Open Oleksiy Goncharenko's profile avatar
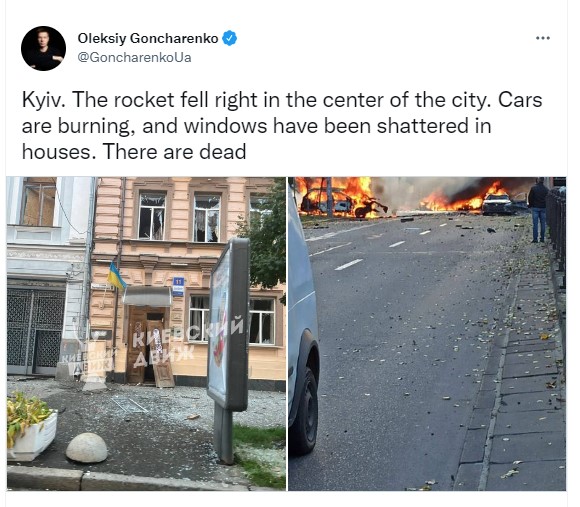This screenshot has height=507, width=580. pyautogui.click(x=43, y=48)
